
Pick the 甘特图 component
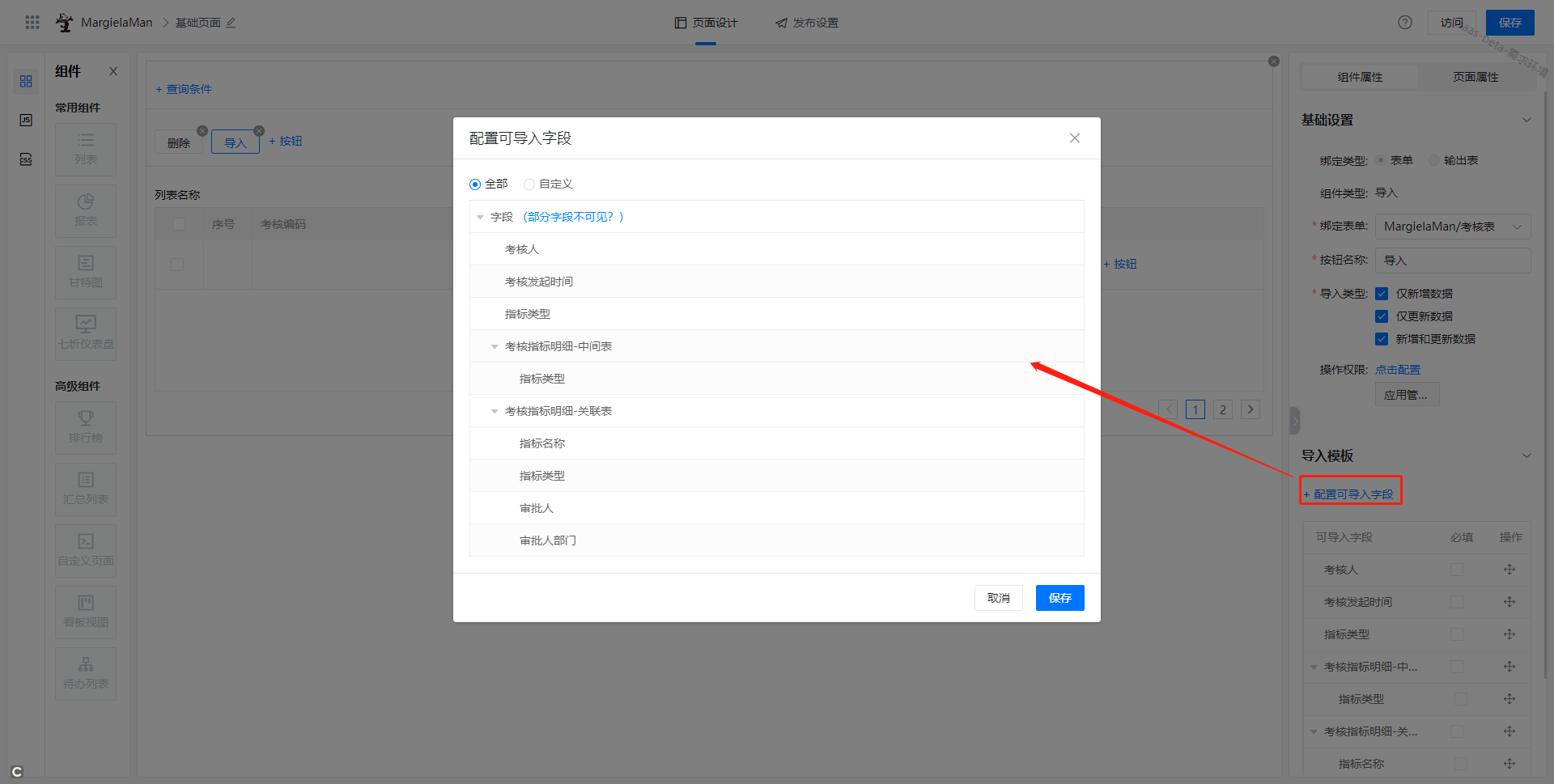coord(86,273)
